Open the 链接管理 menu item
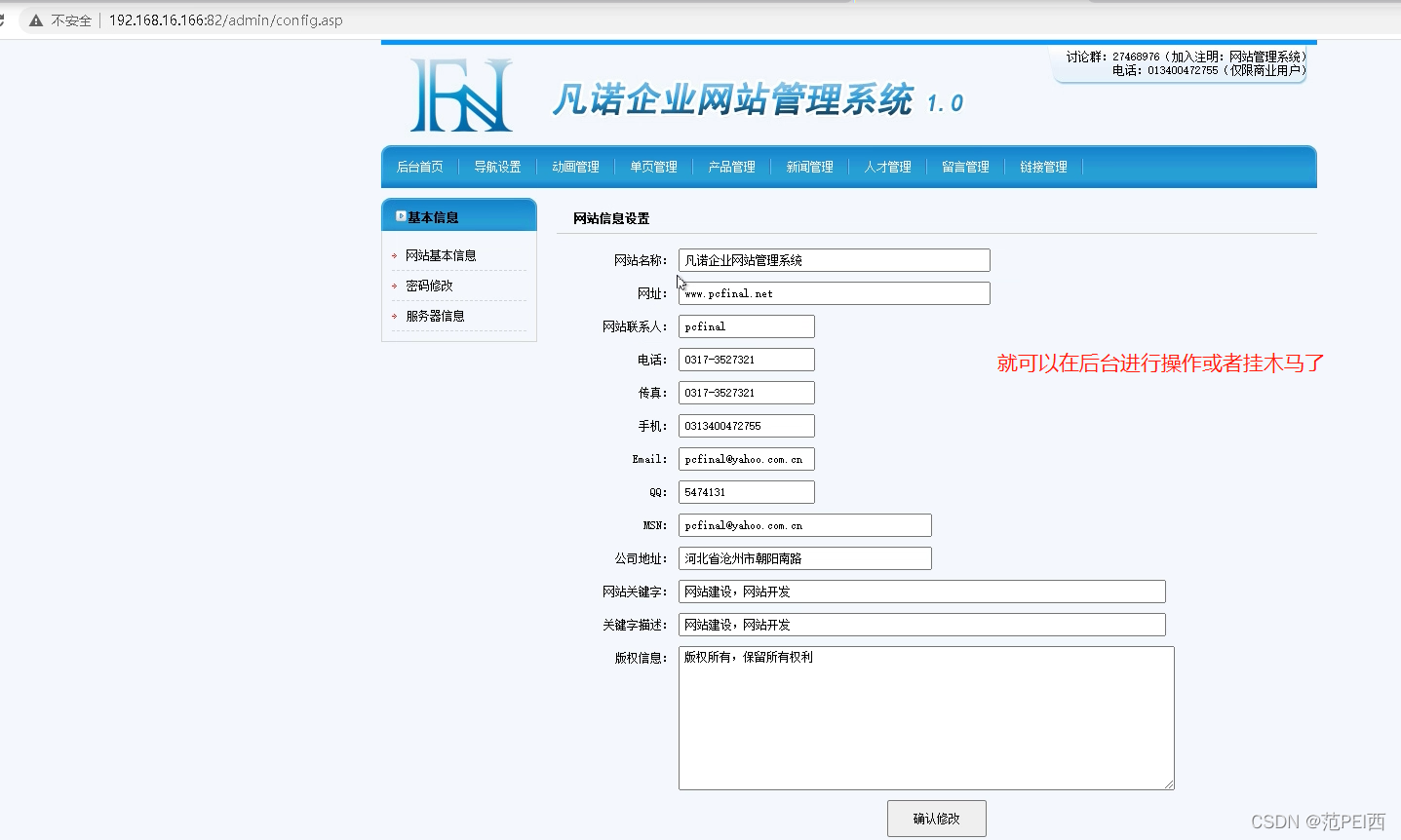This screenshot has height=840, width=1401. point(1043,167)
